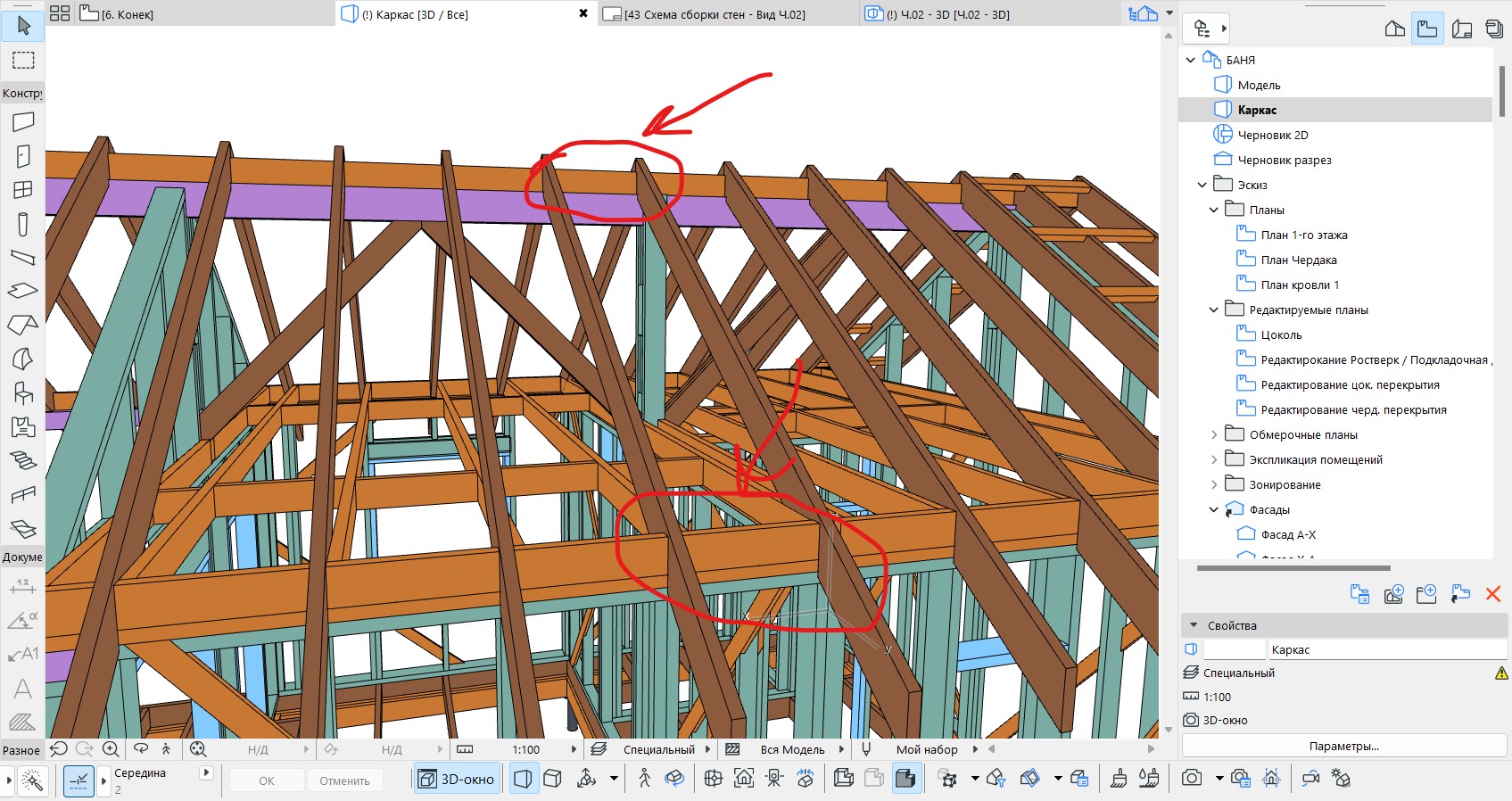Toggle the guide line snap button
The height and width of the screenshot is (801, 1512).
pos(78,781)
